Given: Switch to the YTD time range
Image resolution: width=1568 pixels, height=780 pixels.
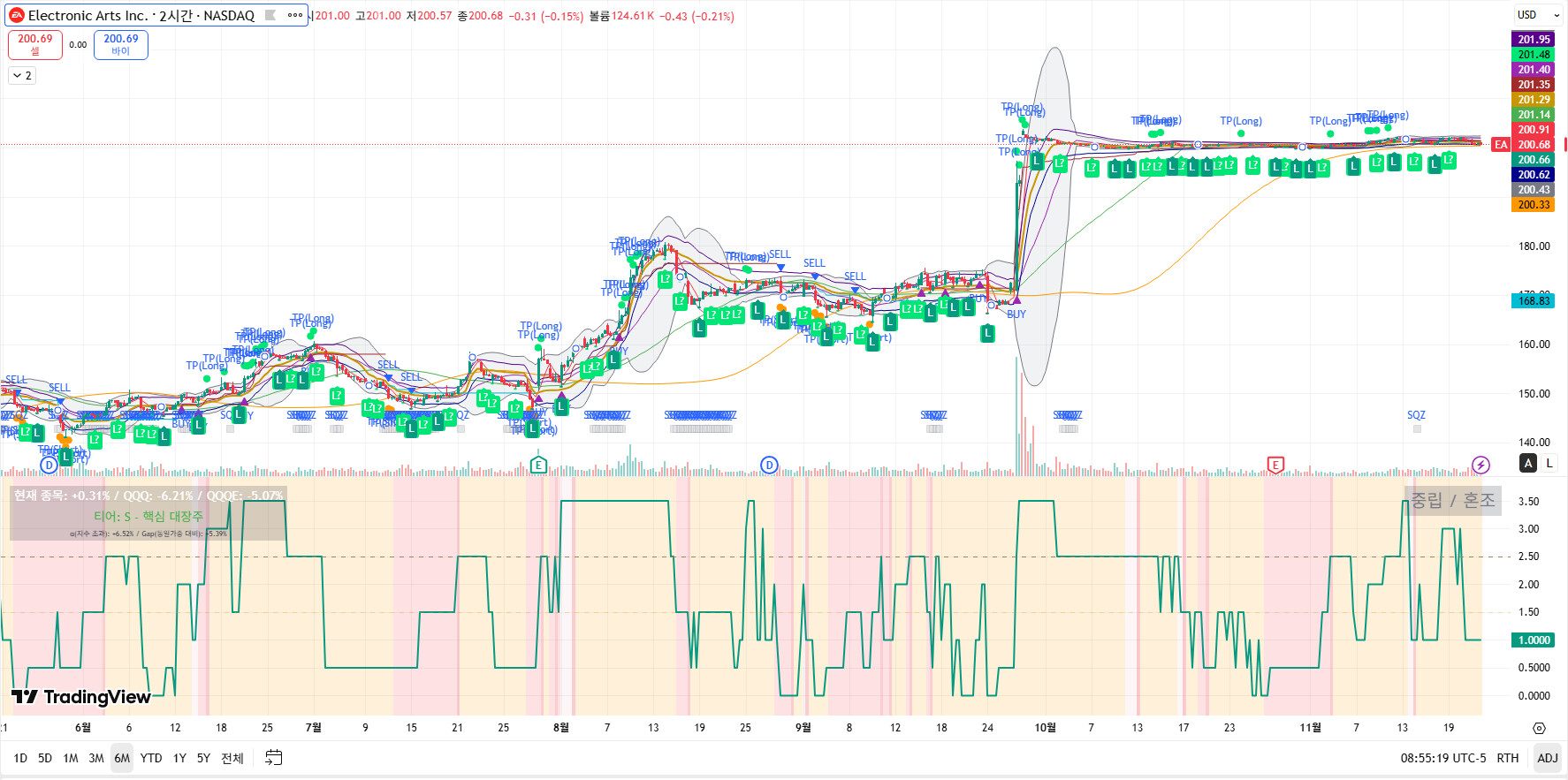Looking at the screenshot, I should (x=151, y=758).
